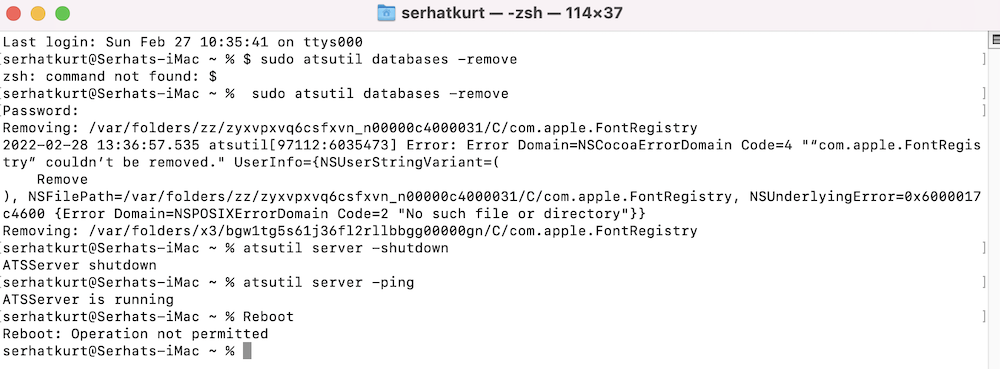Click the 'ATSServer shutdown' output line

[80, 265]
